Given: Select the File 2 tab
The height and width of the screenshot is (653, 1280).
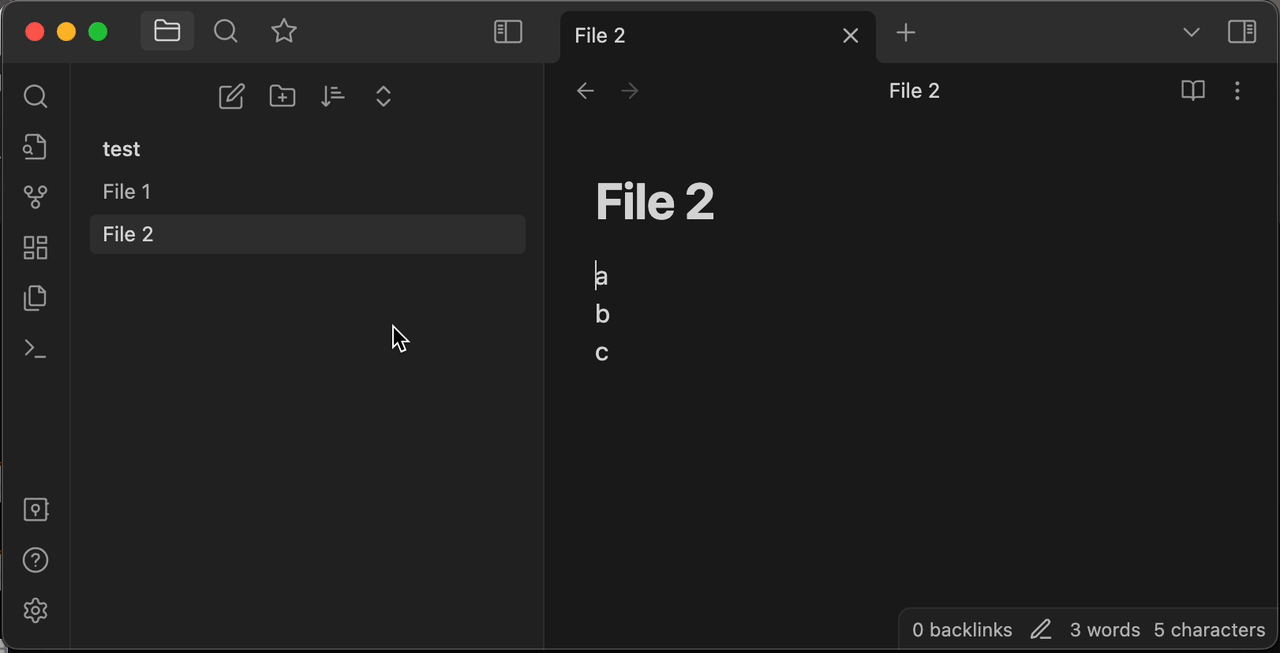Looking at the screenshot, I should click(x=718, y=36).
